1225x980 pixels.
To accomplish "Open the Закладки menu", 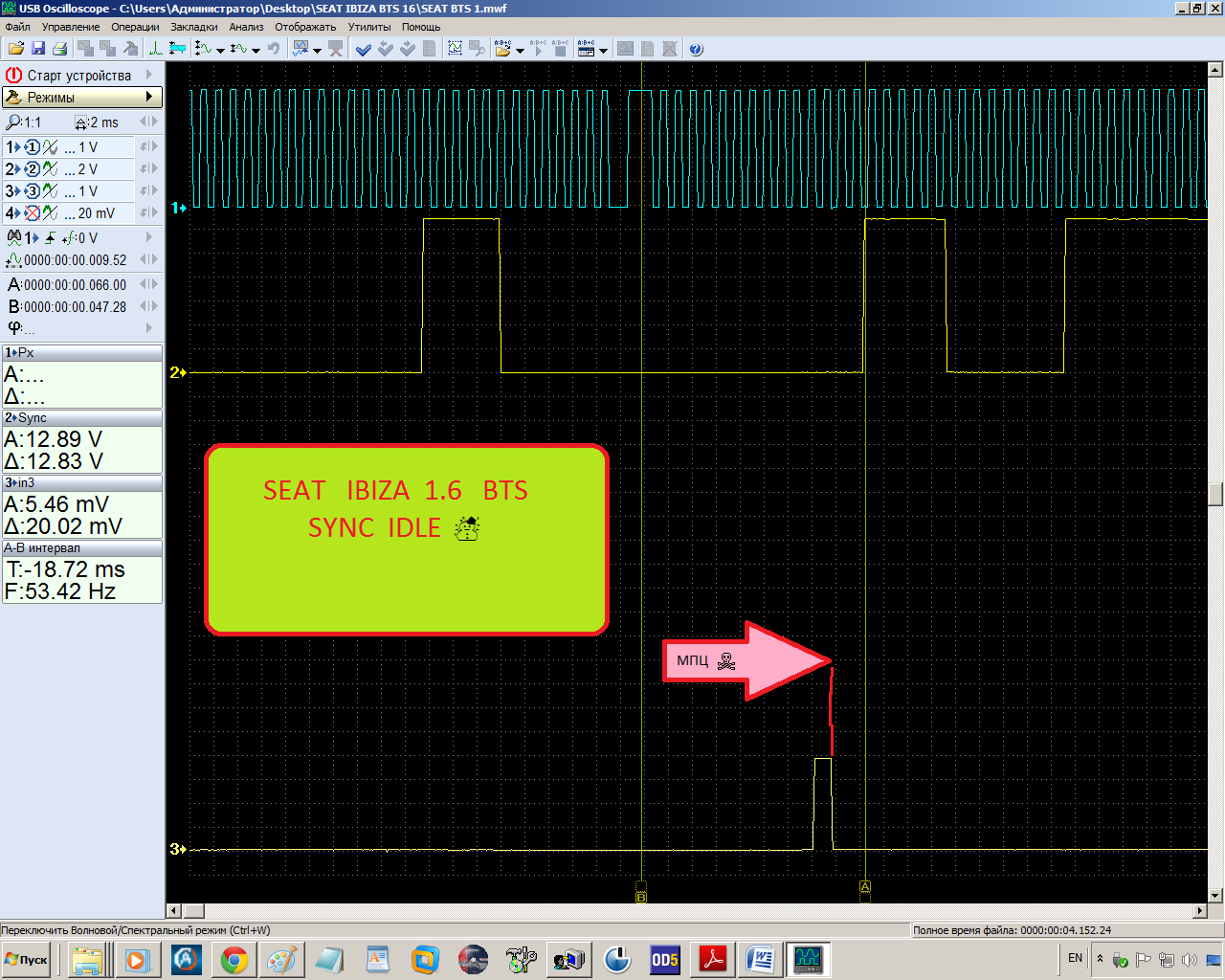I will pyautogui.click(x=194, y=27).
